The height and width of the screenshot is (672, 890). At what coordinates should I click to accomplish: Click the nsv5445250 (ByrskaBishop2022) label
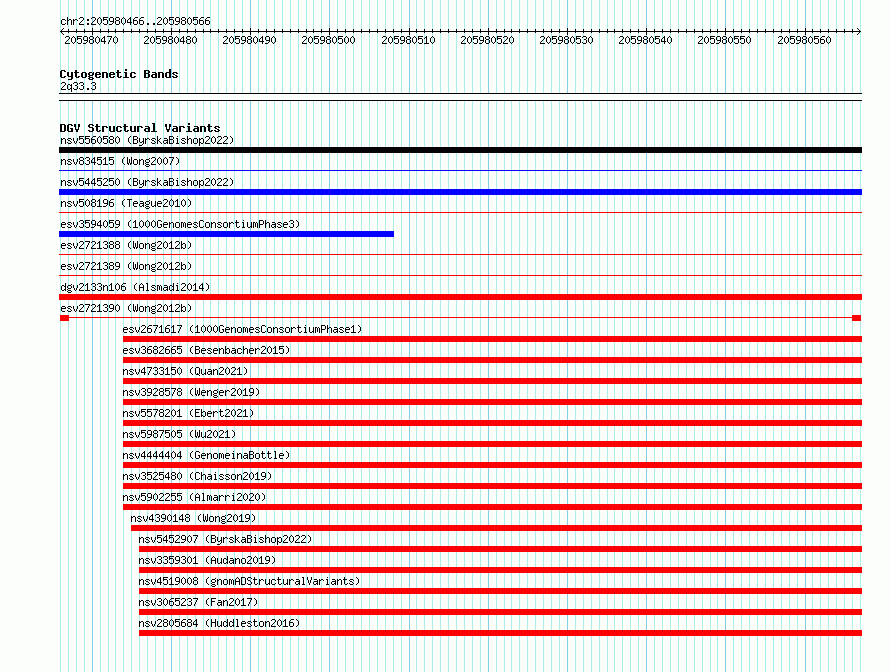147,182
